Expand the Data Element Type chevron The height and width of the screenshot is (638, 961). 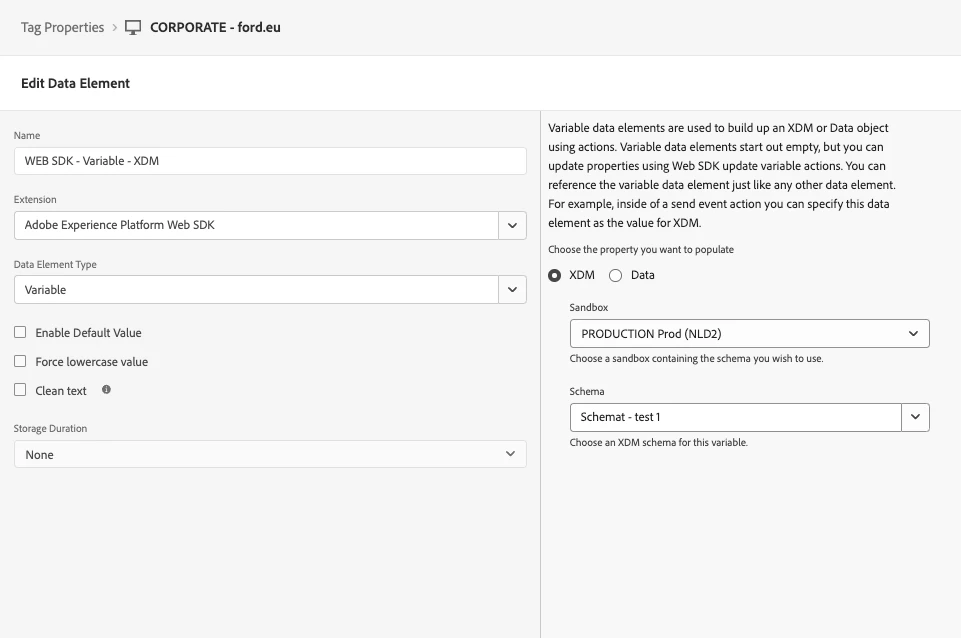[512, 290]
